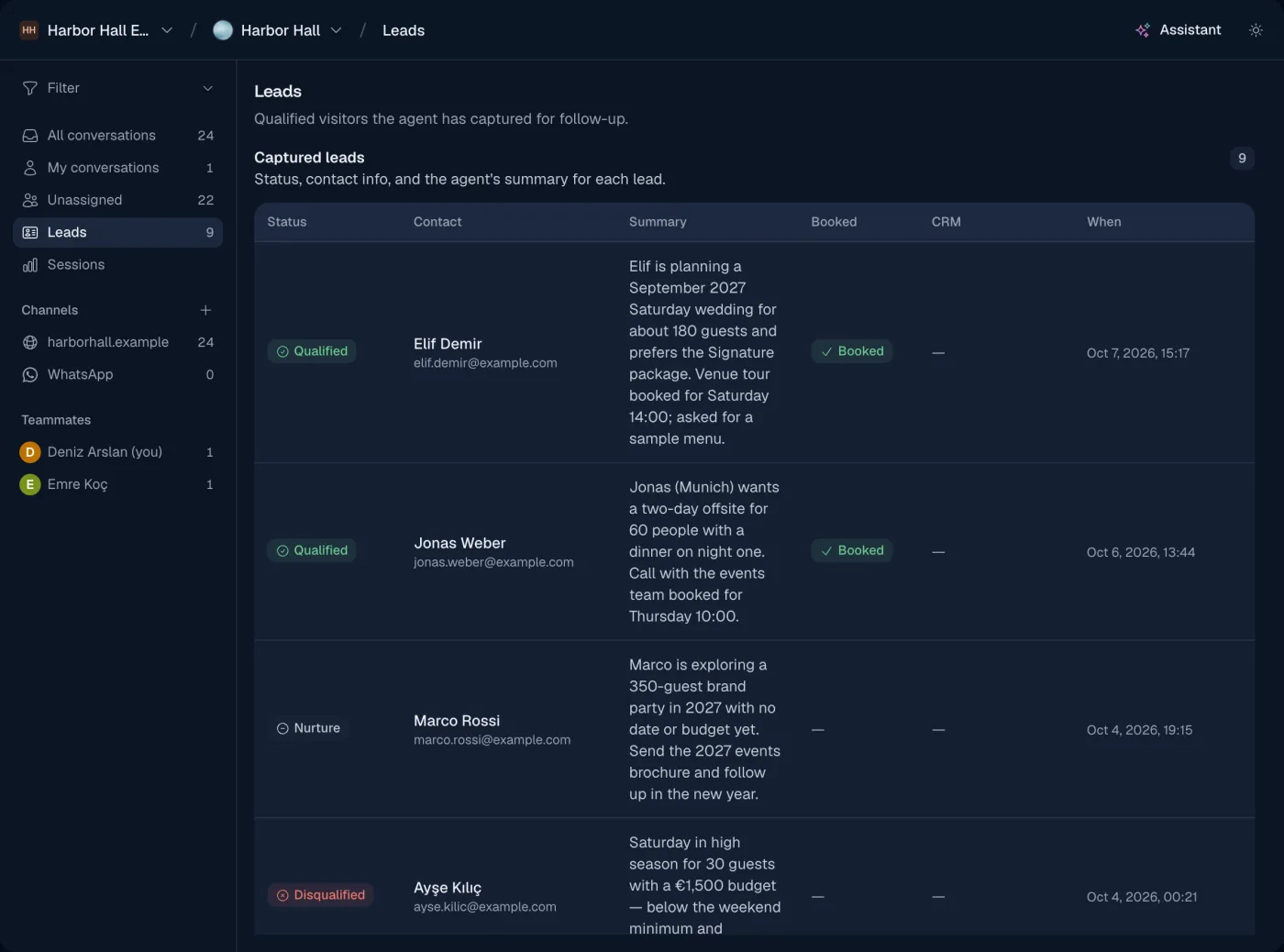The width and height of the screenshot is (1284, 952).
Task: Click the Status column header
Action: point(287,222)
